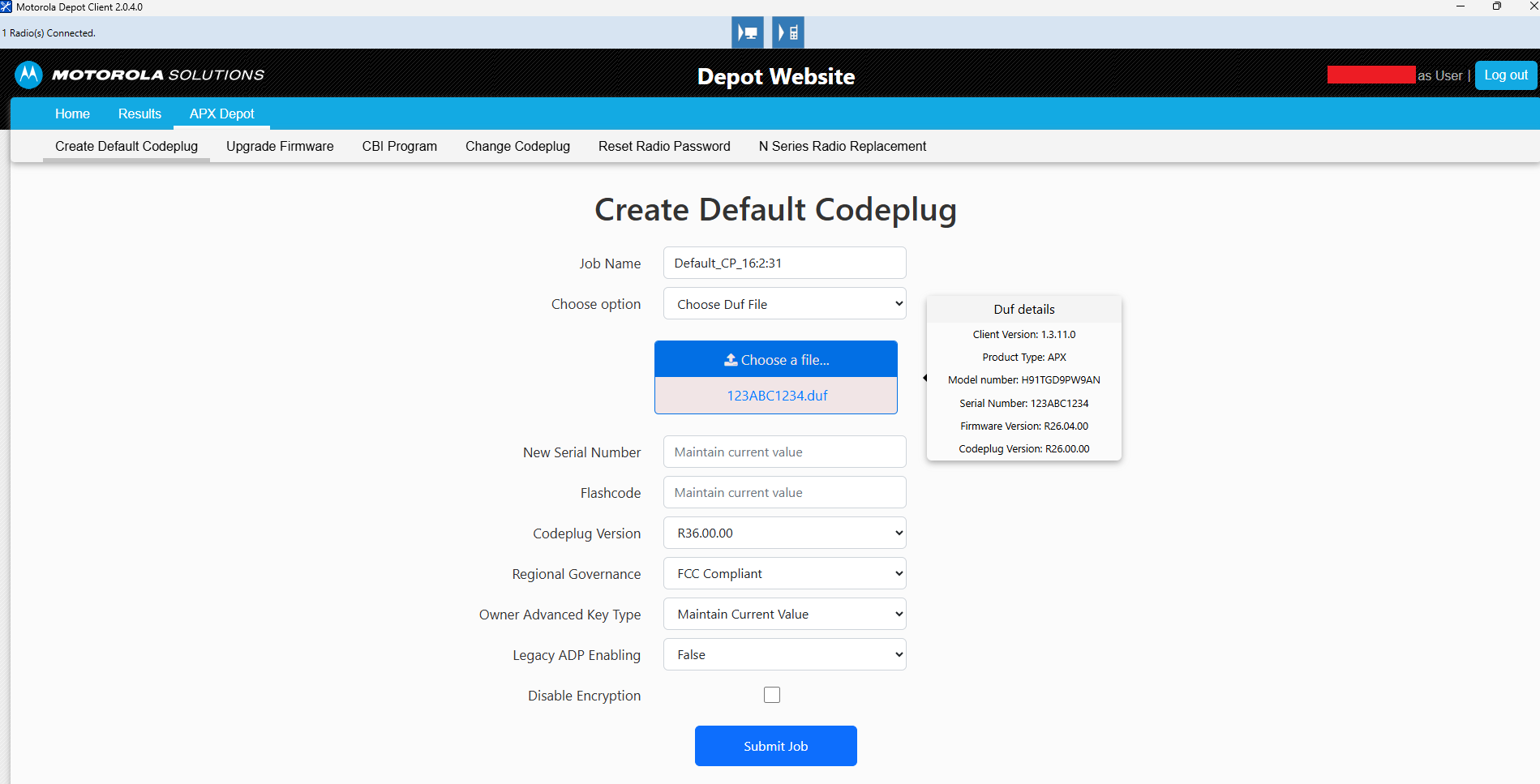1540x784 pixels.
Task: Expand the Owner Advanced Key Type dropdown
Action: [784, 614]
